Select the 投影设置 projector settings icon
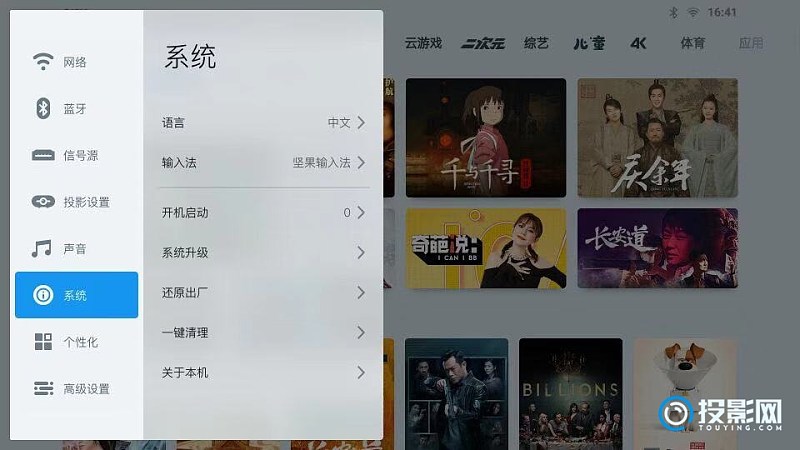 coord(43,202)
